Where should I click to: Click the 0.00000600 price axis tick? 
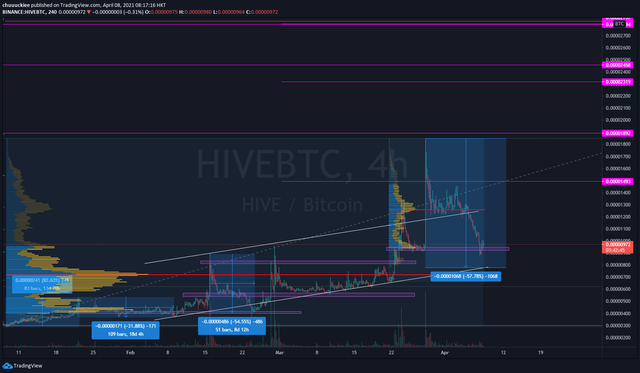pos(618,289)
